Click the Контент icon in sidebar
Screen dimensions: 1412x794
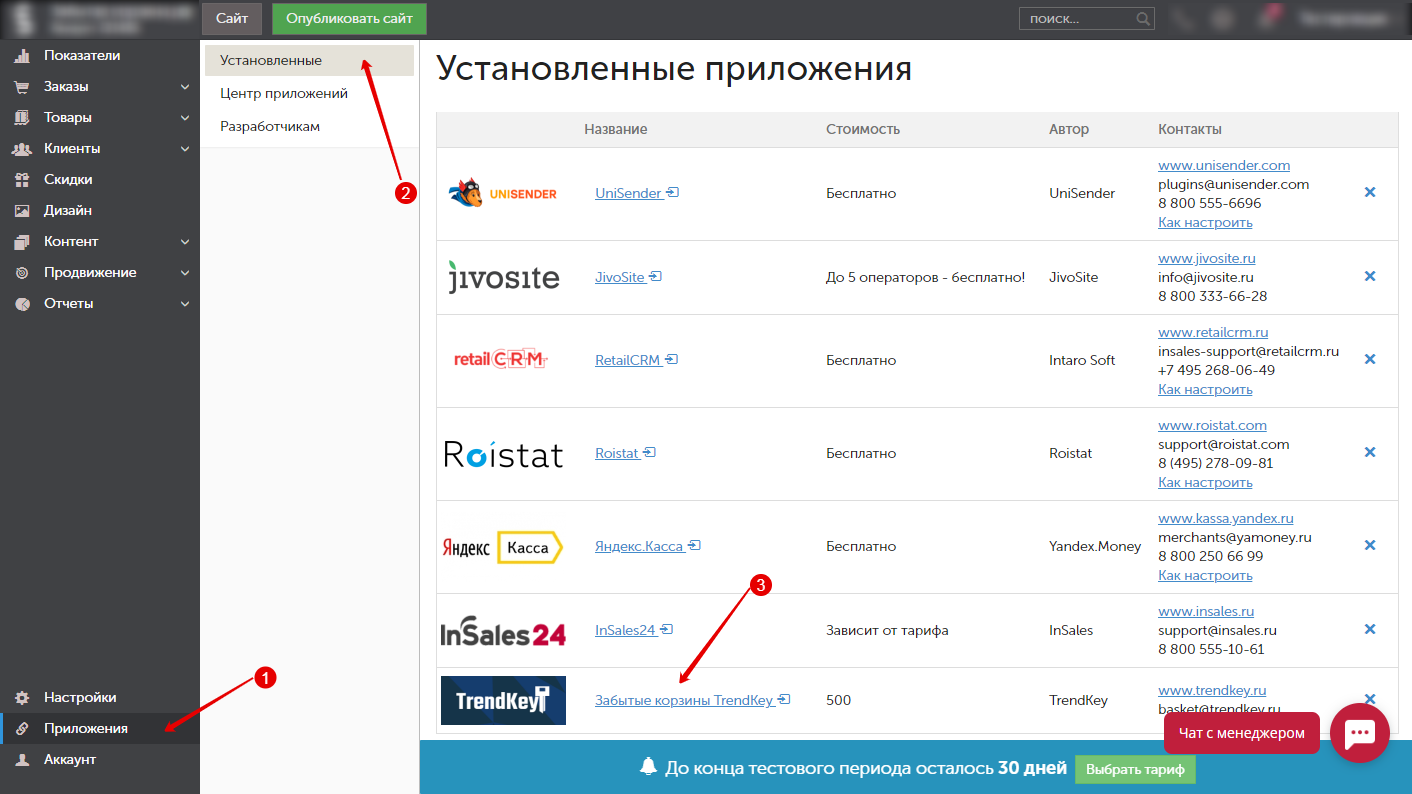[x=22, y=242]
